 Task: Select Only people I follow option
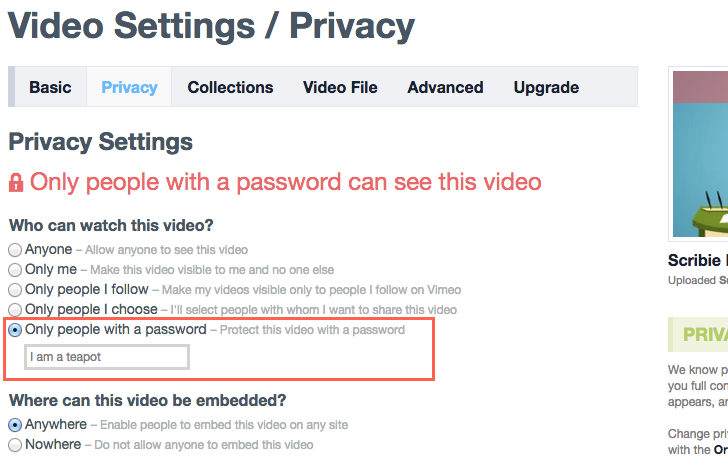(15, 290)
